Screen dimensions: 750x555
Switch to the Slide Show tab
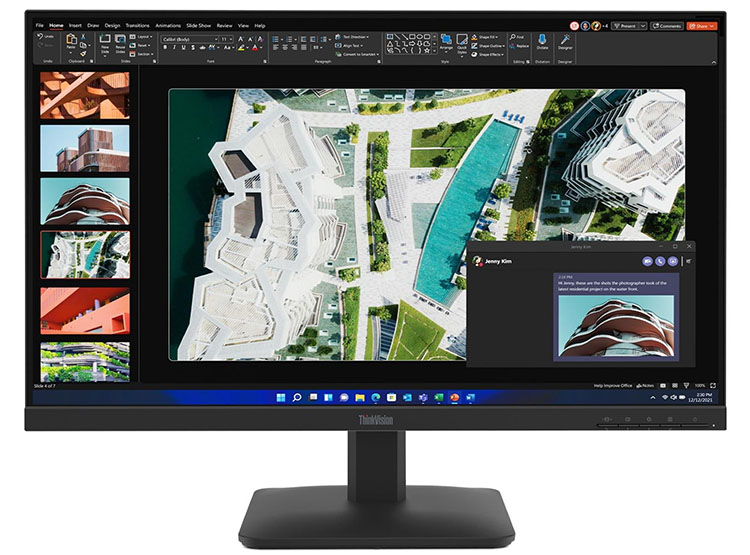pyautogui.click(x=199, y=25)
